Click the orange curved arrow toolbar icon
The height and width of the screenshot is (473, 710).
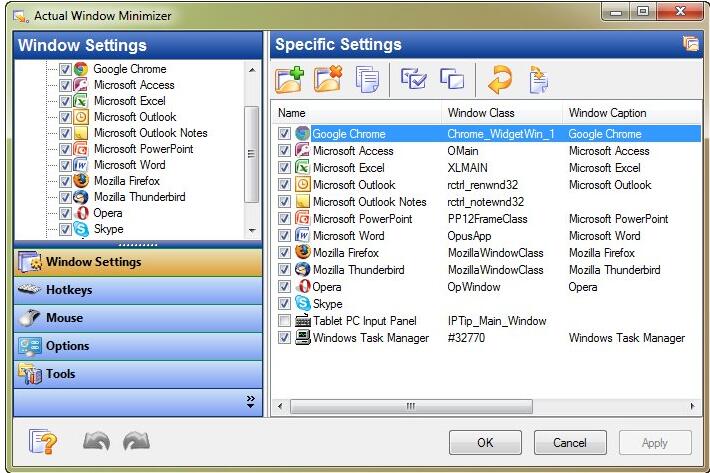[500, 79]
